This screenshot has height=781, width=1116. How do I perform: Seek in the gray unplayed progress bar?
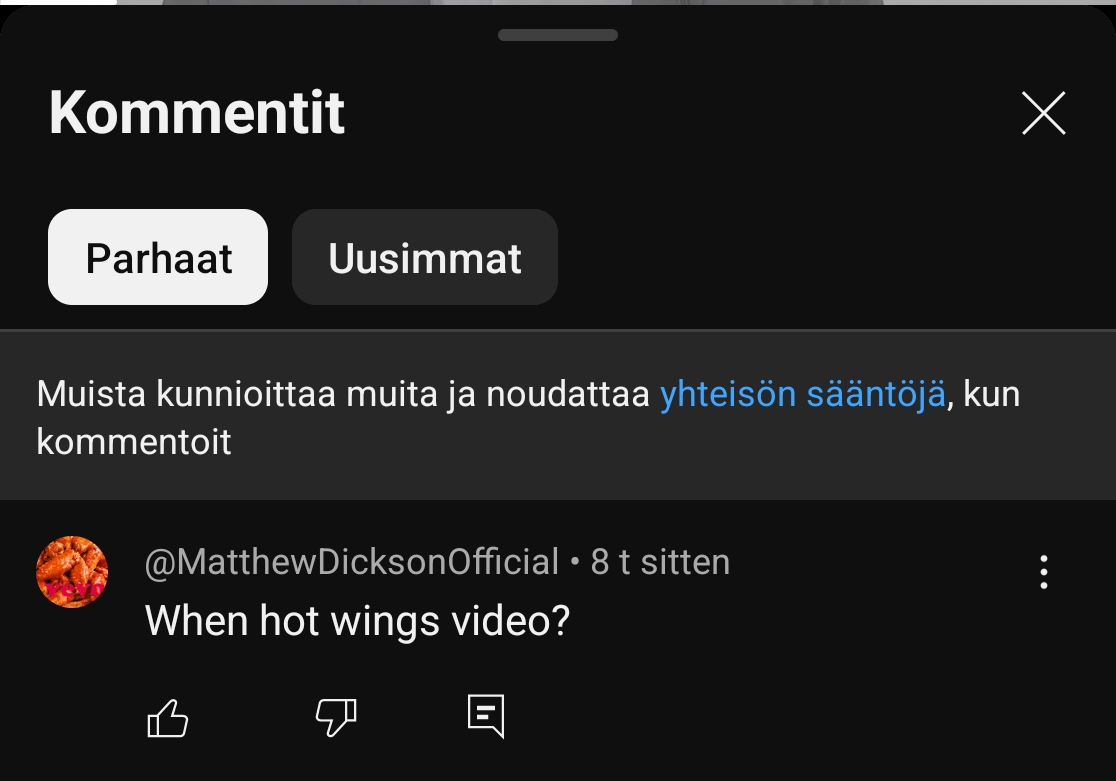(616, 2)
